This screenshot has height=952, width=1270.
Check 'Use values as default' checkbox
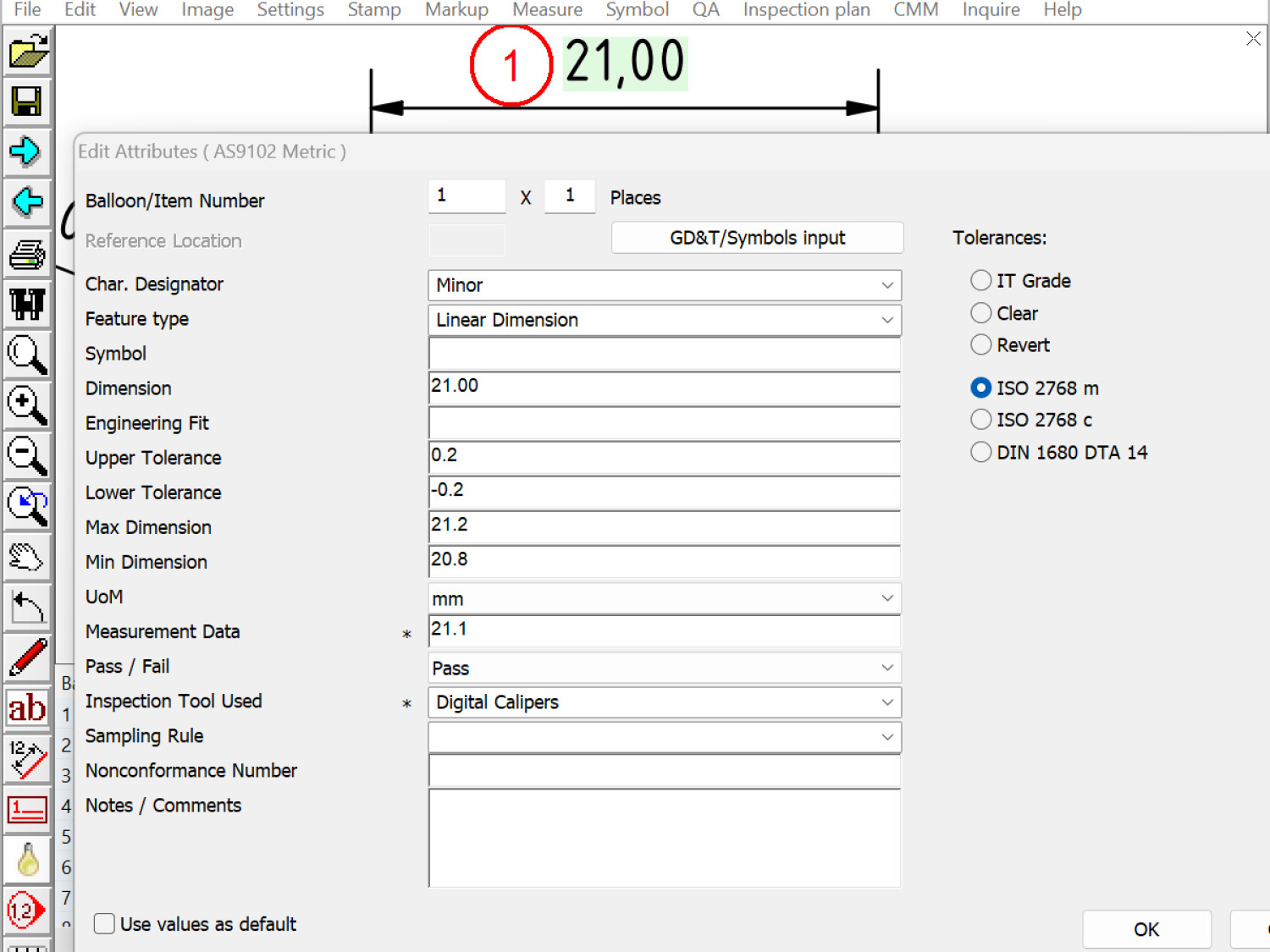tap(105, 923)
